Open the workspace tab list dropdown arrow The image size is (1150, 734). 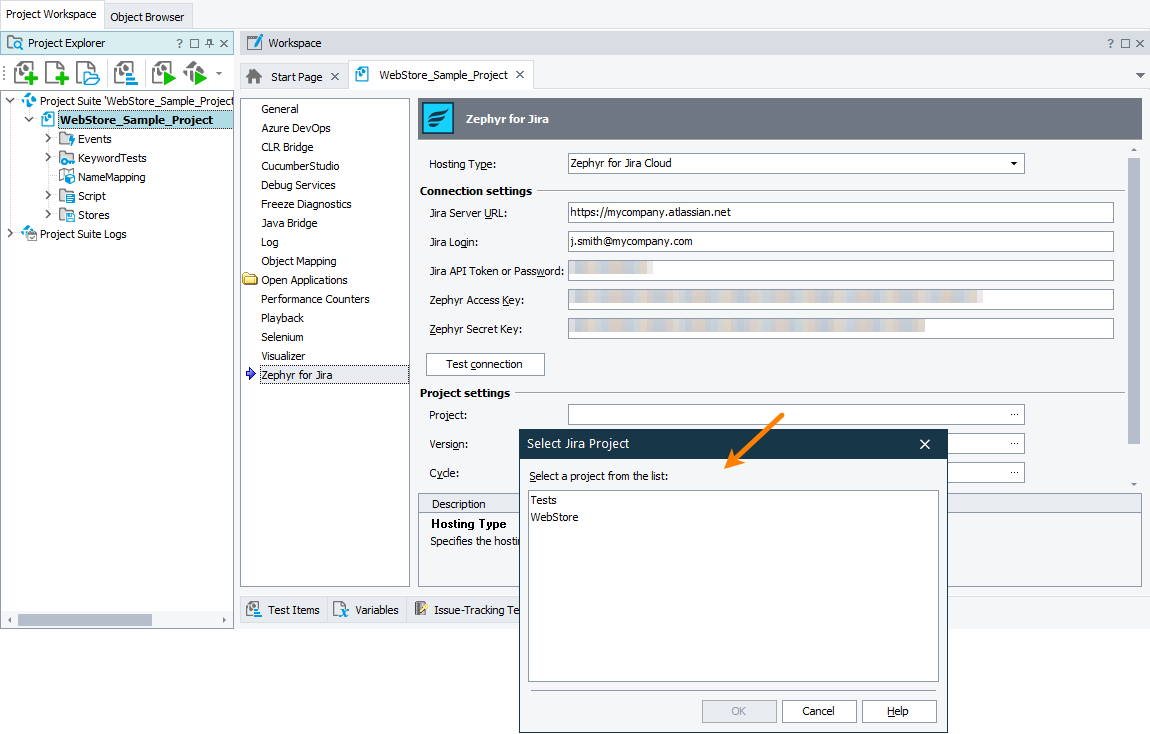tap(1140, 76)
